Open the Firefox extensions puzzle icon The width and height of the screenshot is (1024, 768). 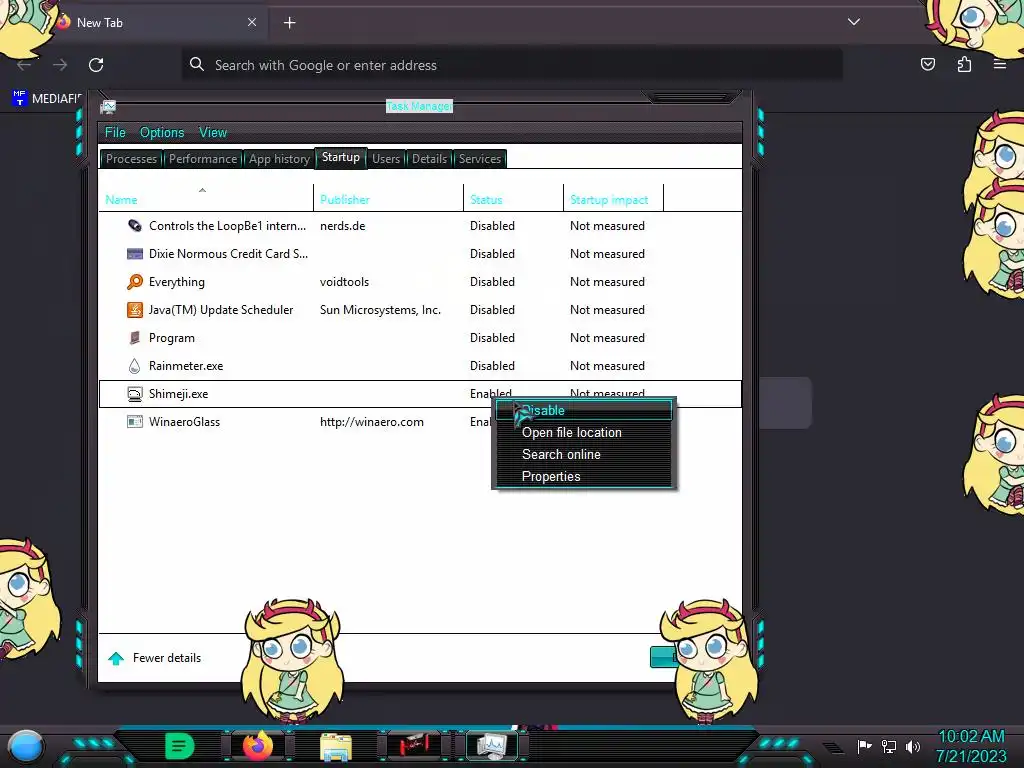(x=964, y=64)
